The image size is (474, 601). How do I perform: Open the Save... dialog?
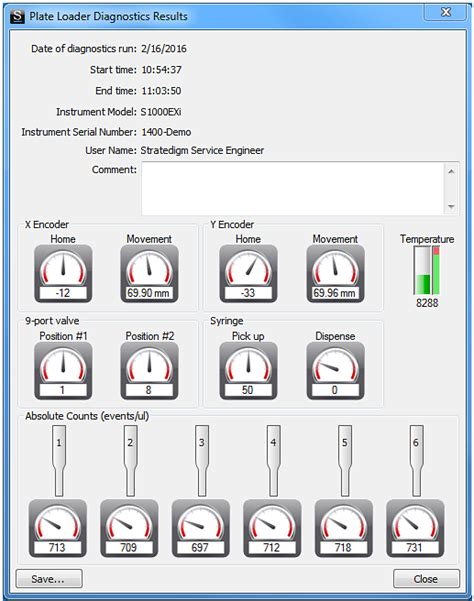pos(49,579)
